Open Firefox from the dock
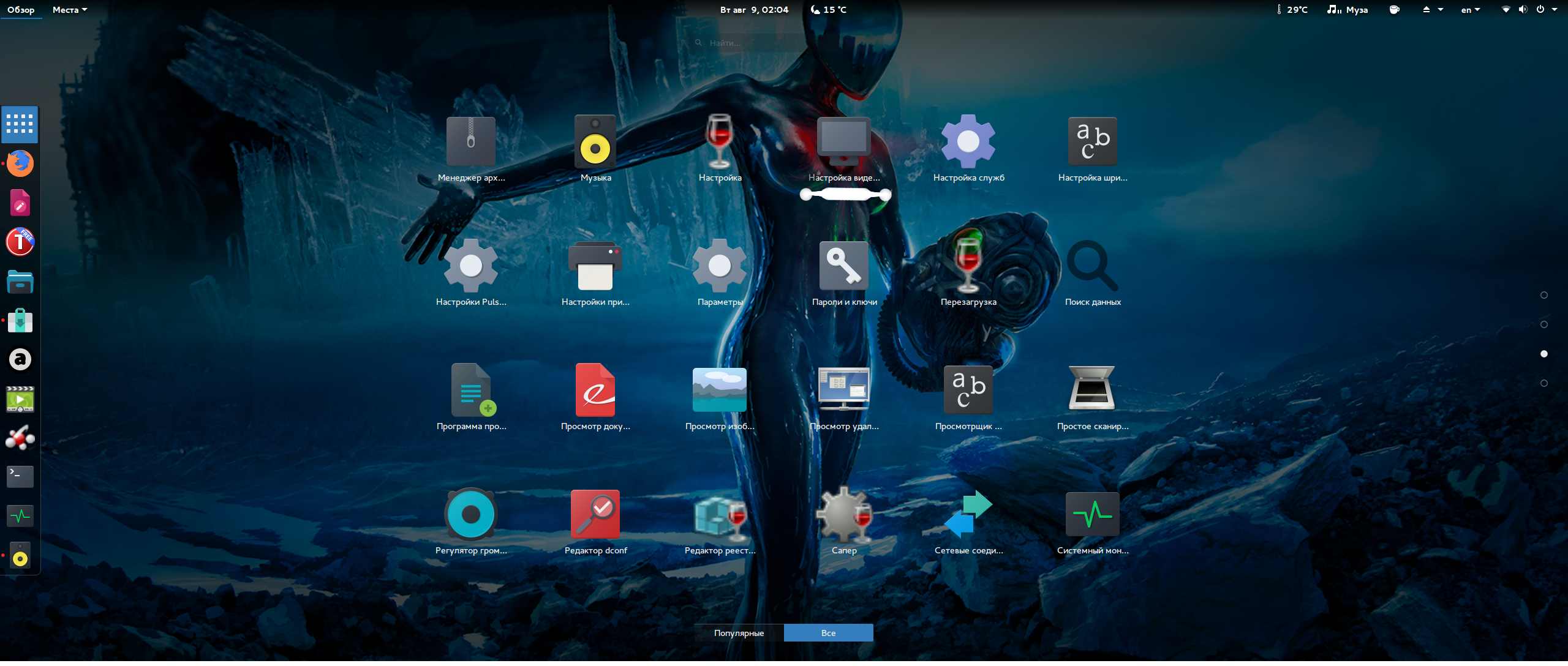Image resolution: width=1568 pixels, height=666 pixels. [20, 163]
